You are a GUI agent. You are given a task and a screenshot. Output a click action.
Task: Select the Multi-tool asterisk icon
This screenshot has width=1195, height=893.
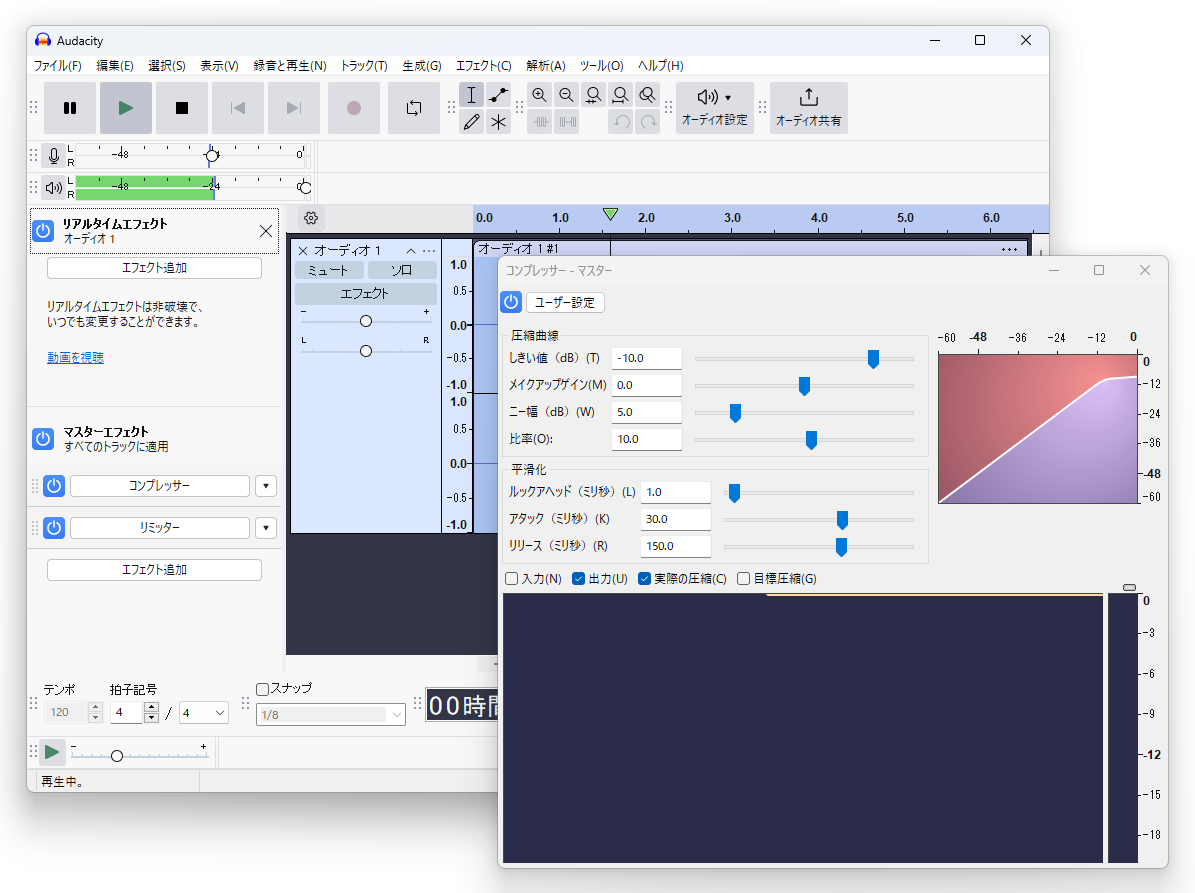pos(498,122)
